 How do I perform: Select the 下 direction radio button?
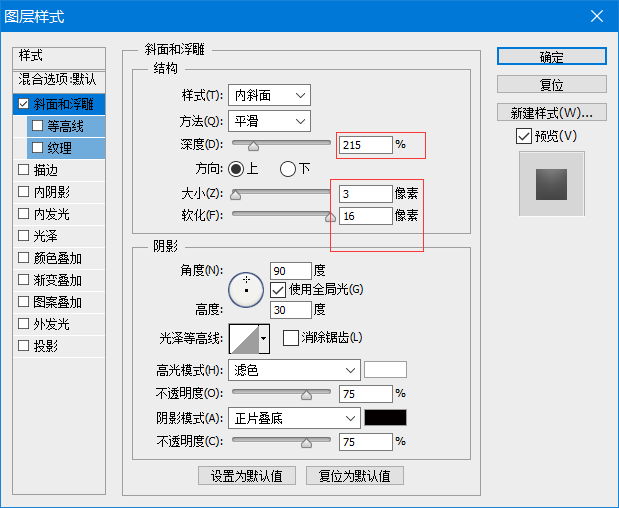coord(288,169)
